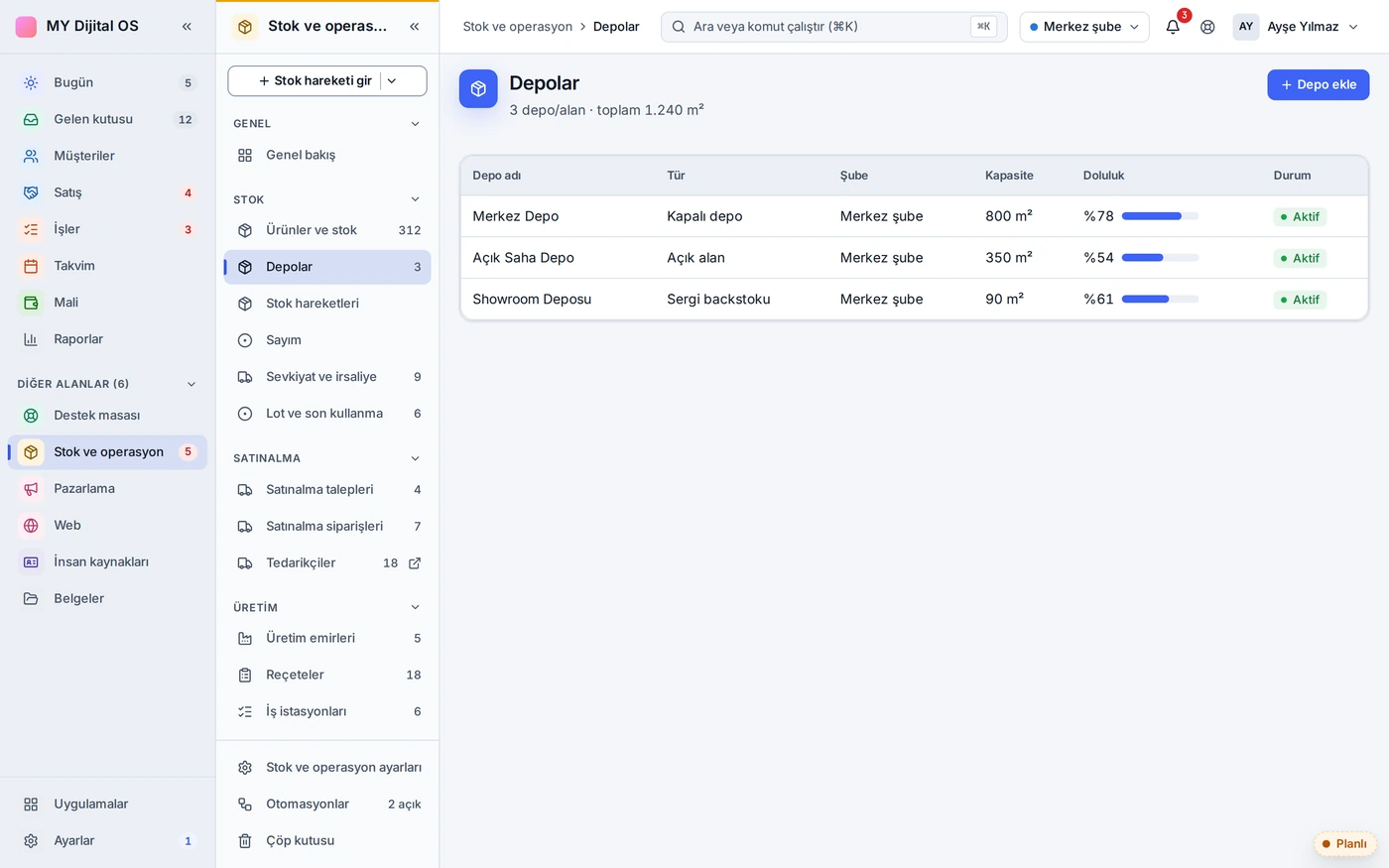Collapse the STOK section
Image resolution: width=1389 pixels, height=868 pixels.
click(x=415, y=199)
